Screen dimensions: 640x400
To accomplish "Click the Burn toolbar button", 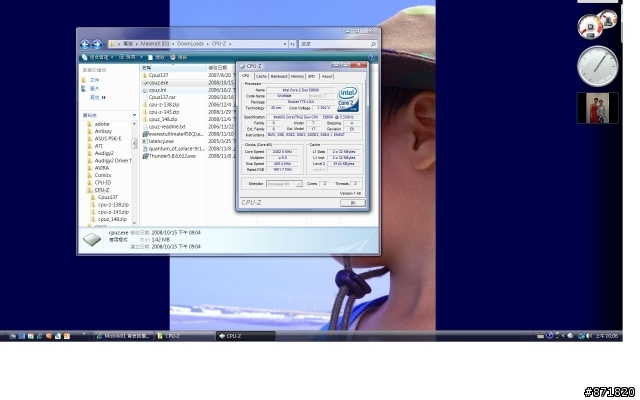I will [x=178, y=58].
